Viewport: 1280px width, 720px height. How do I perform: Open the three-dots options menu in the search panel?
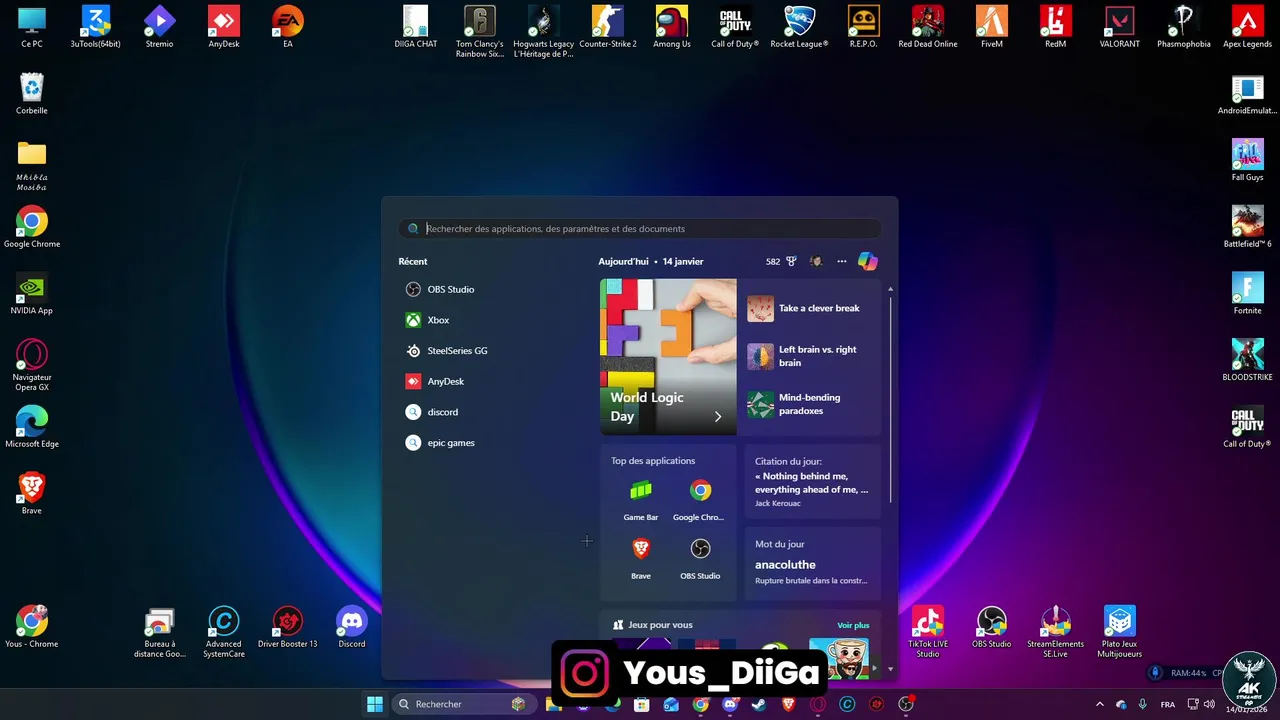(x=842, y=261)
